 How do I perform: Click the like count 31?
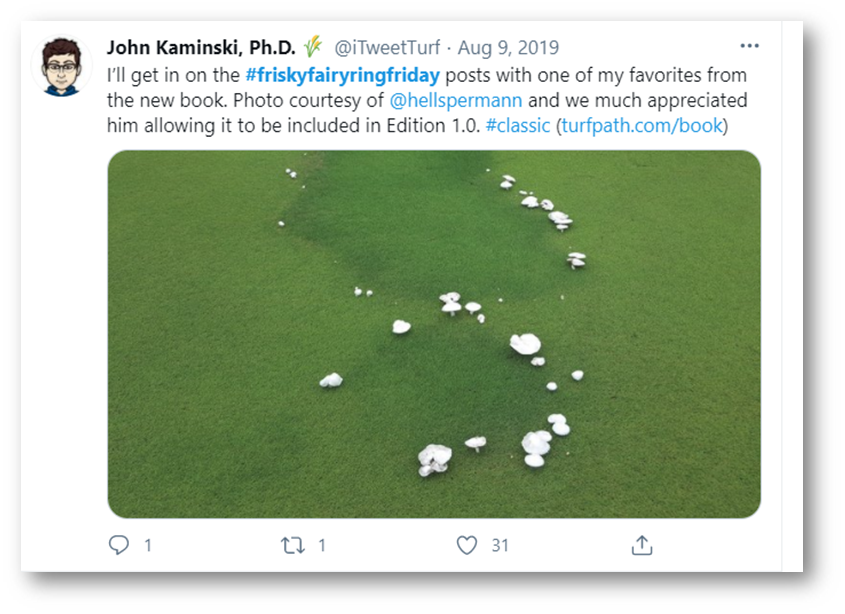click(500, 545)
